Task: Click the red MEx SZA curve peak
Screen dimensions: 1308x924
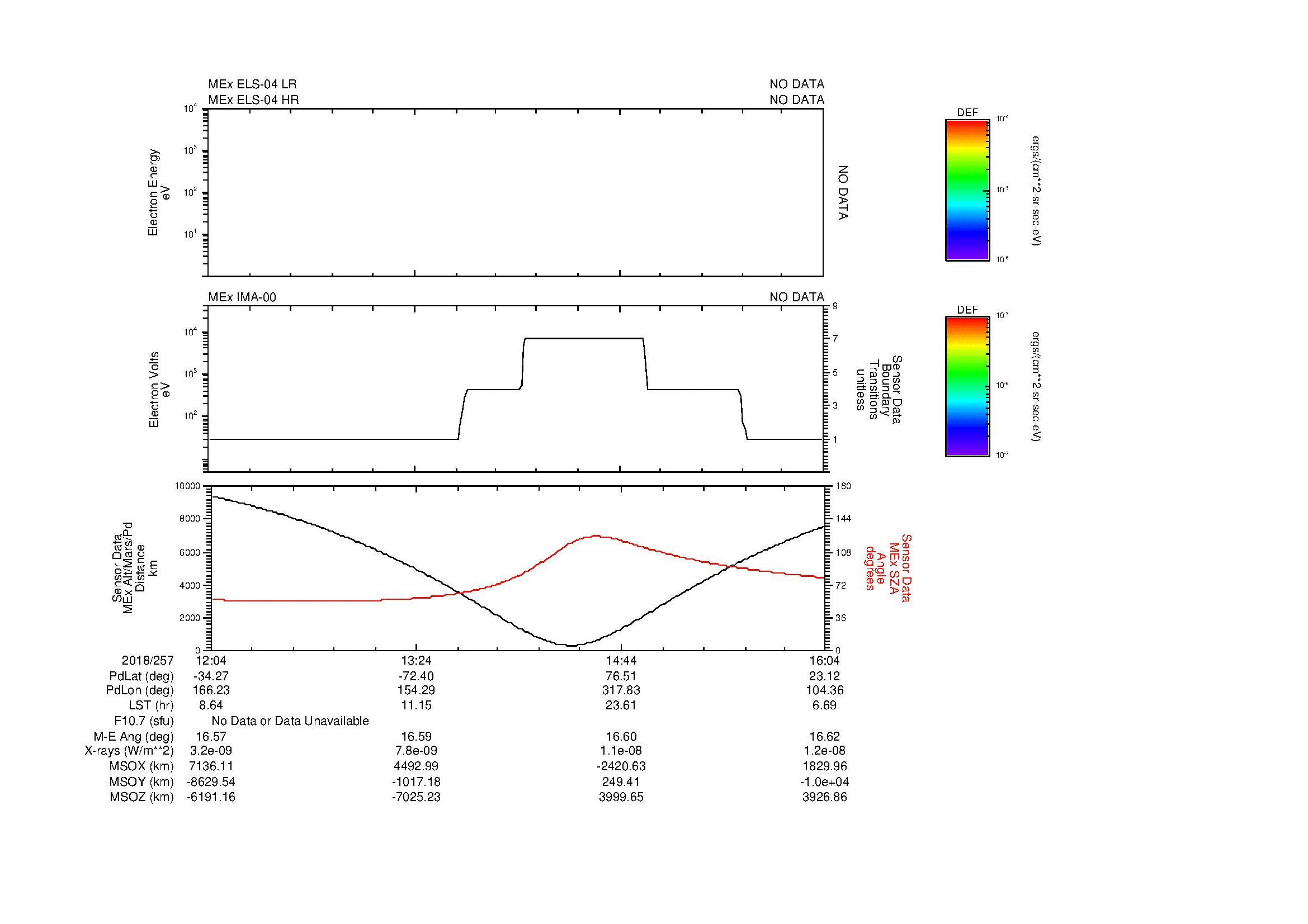Action: pyautogui.click(x=596, y=536)
